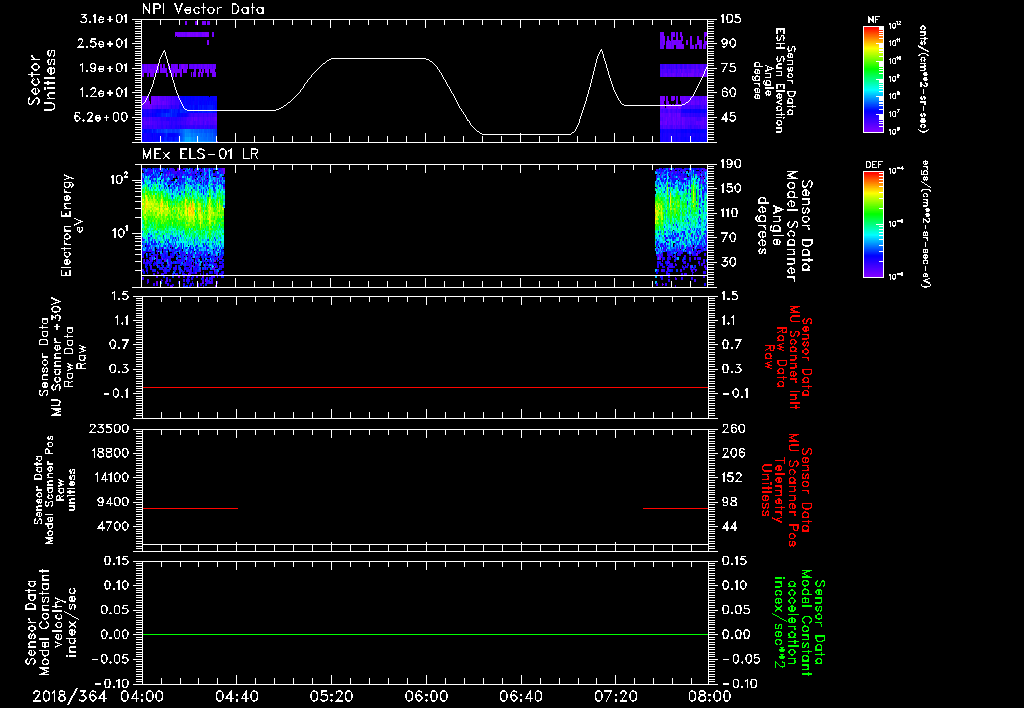
Task: Click the 45 degree Sun Elevation tick
Action: [x=728, y=118]
